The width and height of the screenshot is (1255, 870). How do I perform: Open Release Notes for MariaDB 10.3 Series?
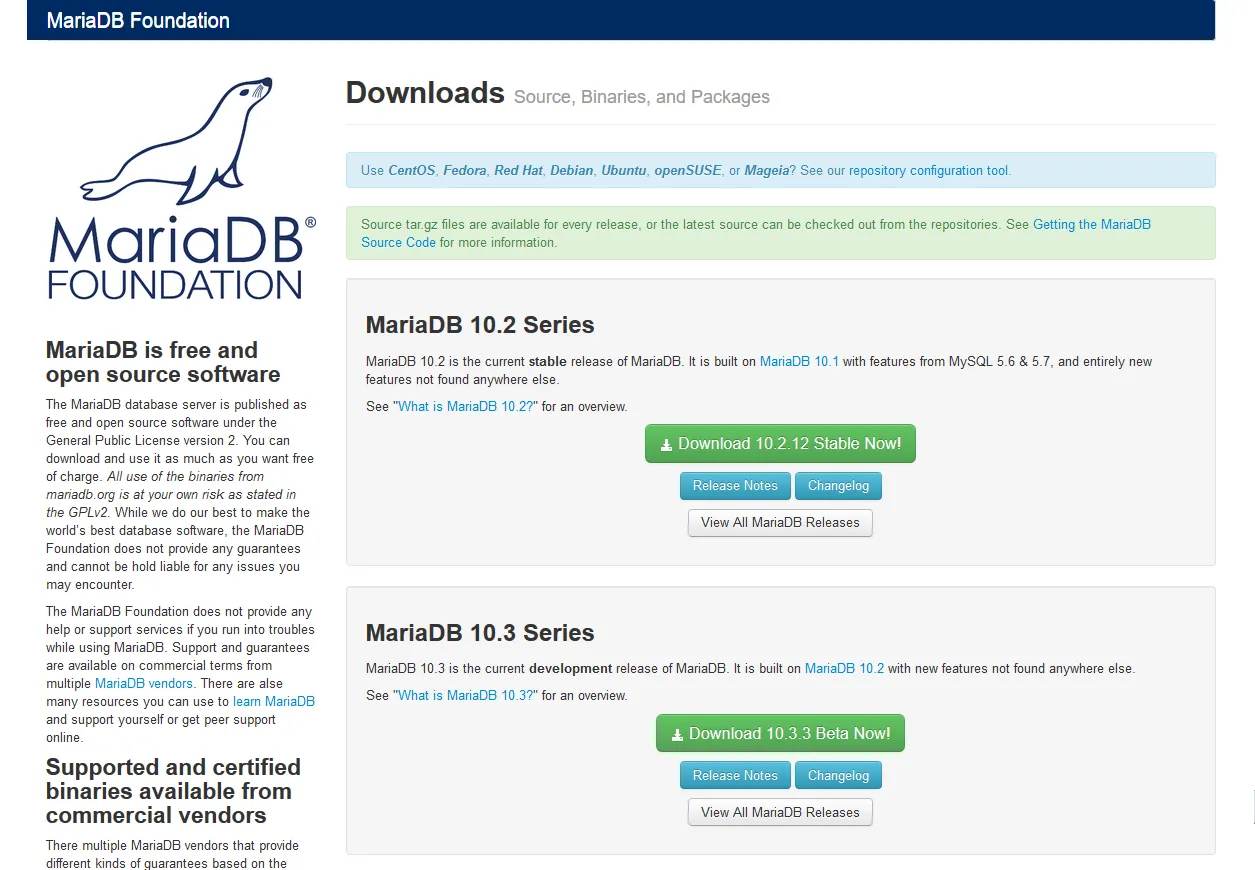[735, 776]
